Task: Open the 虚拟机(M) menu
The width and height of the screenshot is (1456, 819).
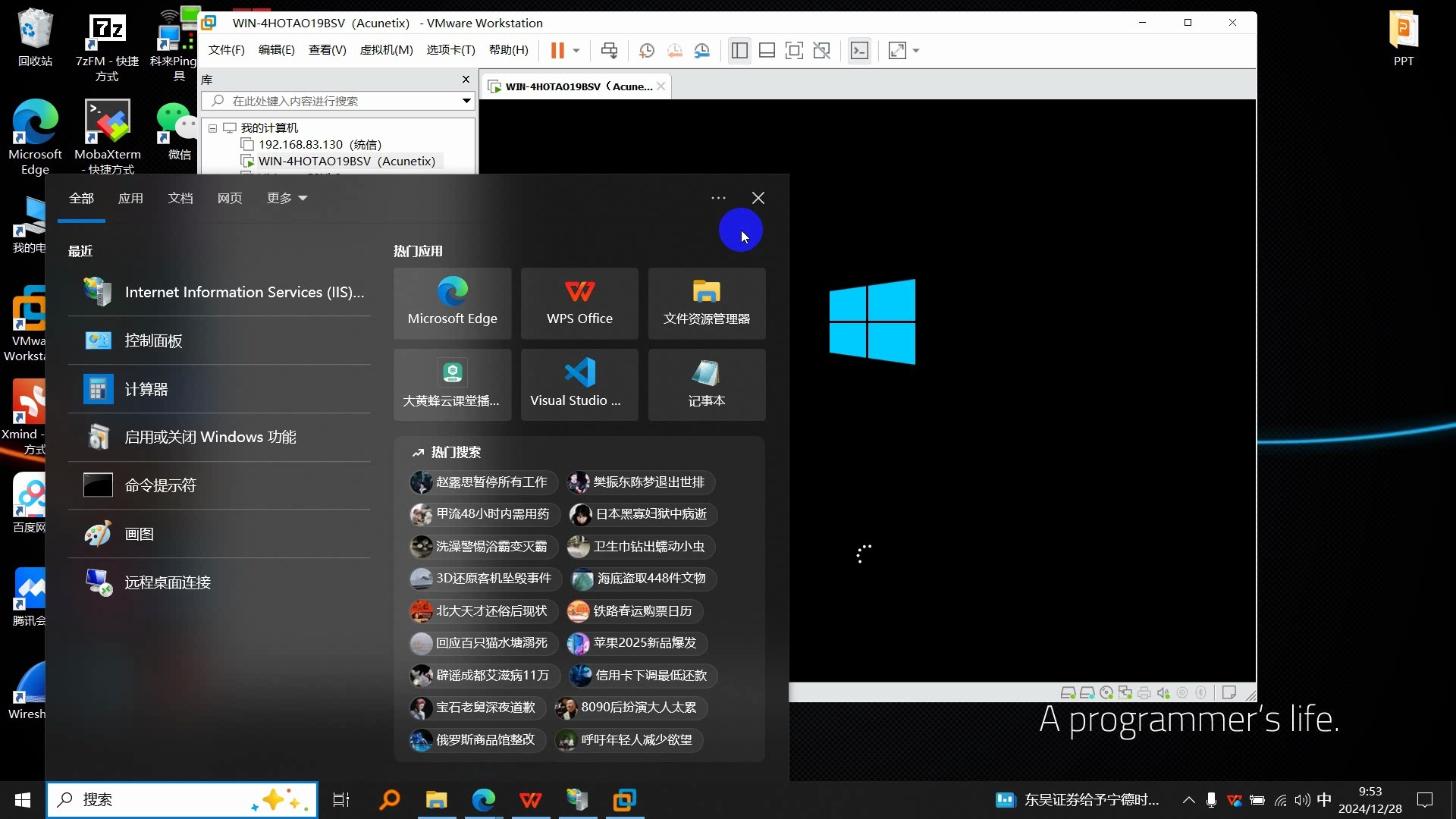Action: tap(386, 50)
